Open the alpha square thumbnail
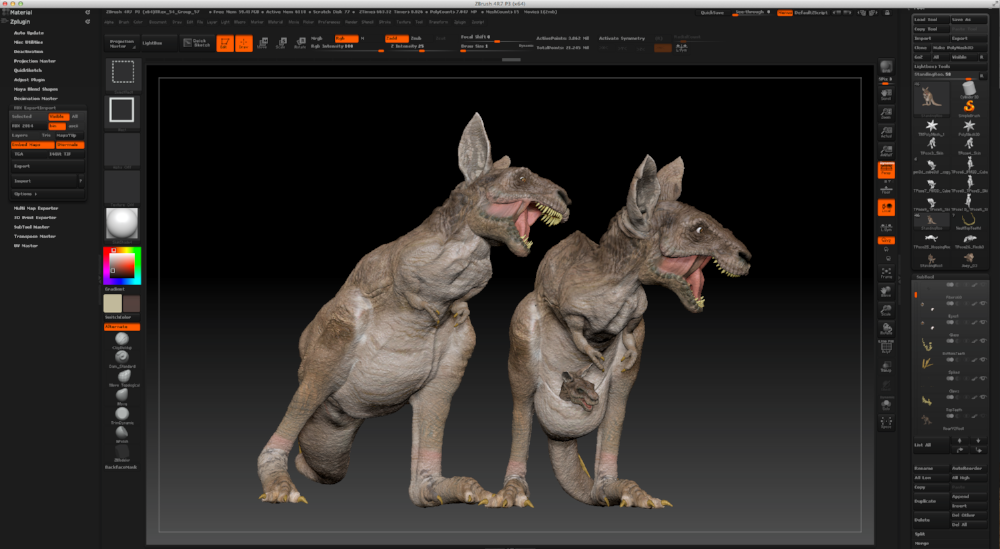Screen dimensions: 1000x549 point(122,110)
